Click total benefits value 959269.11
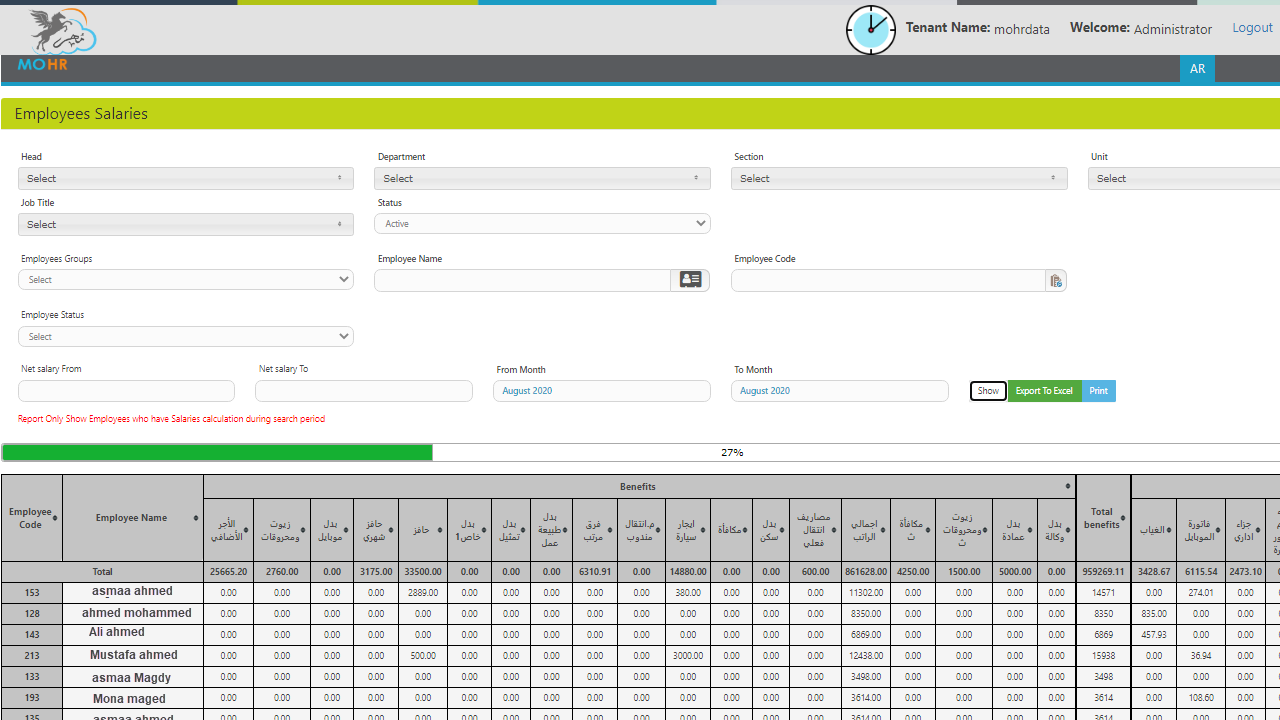This screenshot has width=1280, height=720. click(1102, 572)
